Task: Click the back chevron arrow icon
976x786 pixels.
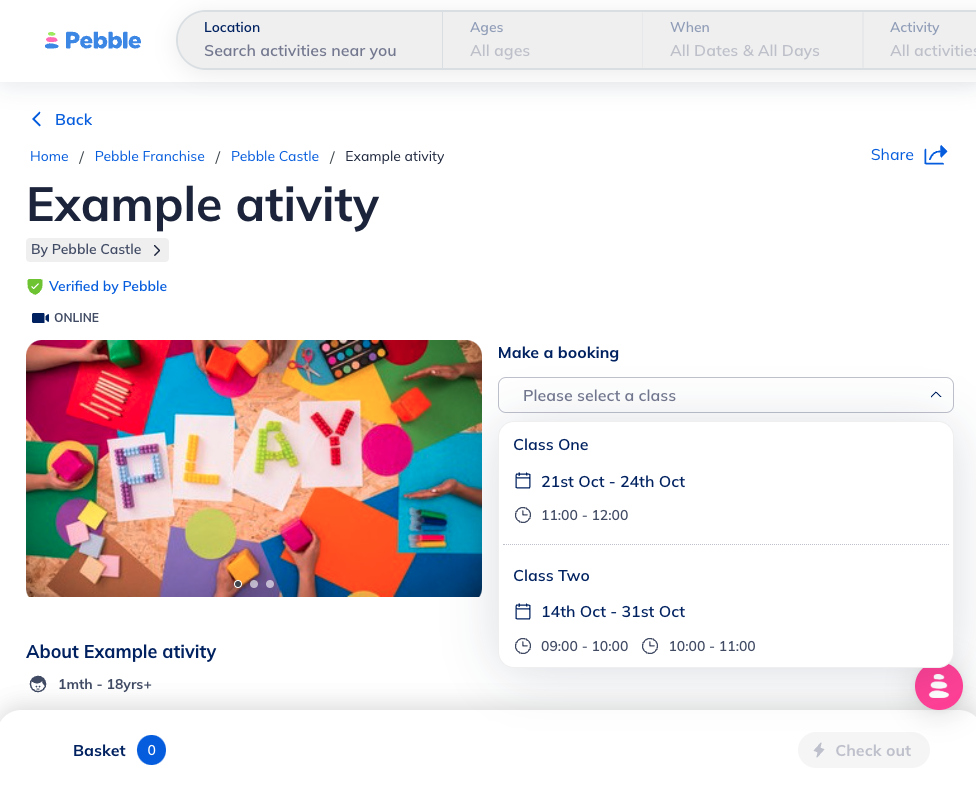Action: (x=37, y=119)
